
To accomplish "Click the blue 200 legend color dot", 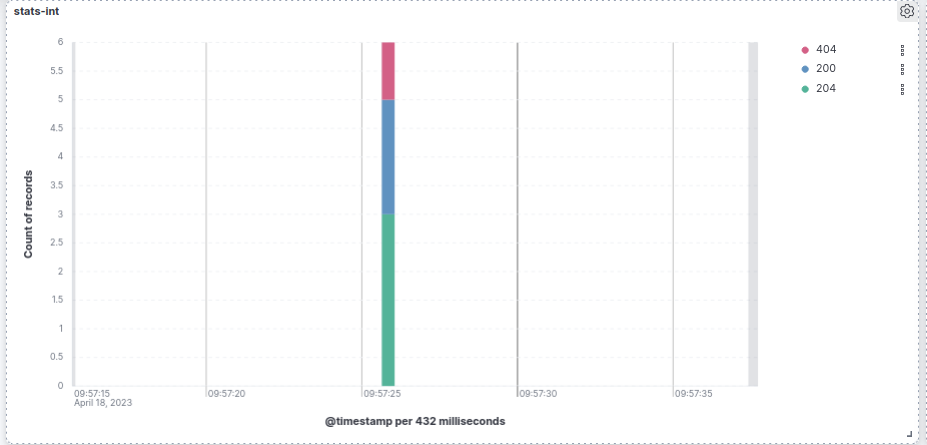I will [805, 69].
